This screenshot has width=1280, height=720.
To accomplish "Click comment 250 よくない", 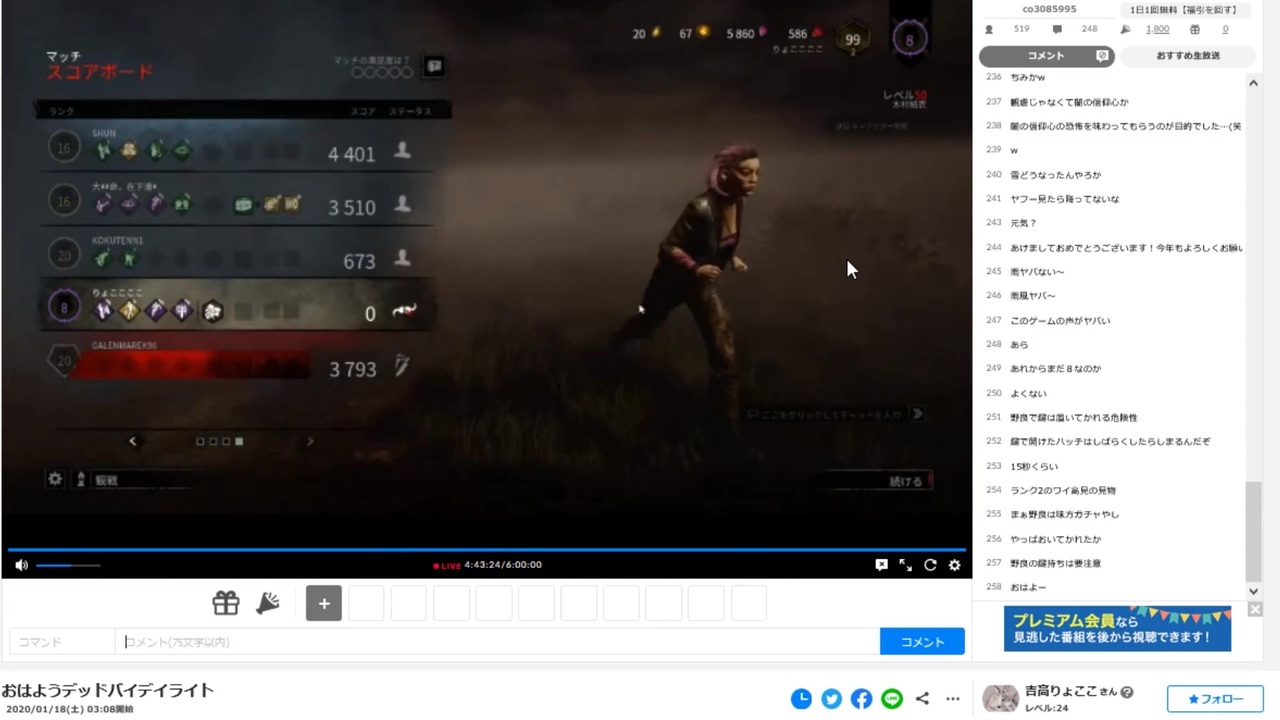I will point(1028,393).
